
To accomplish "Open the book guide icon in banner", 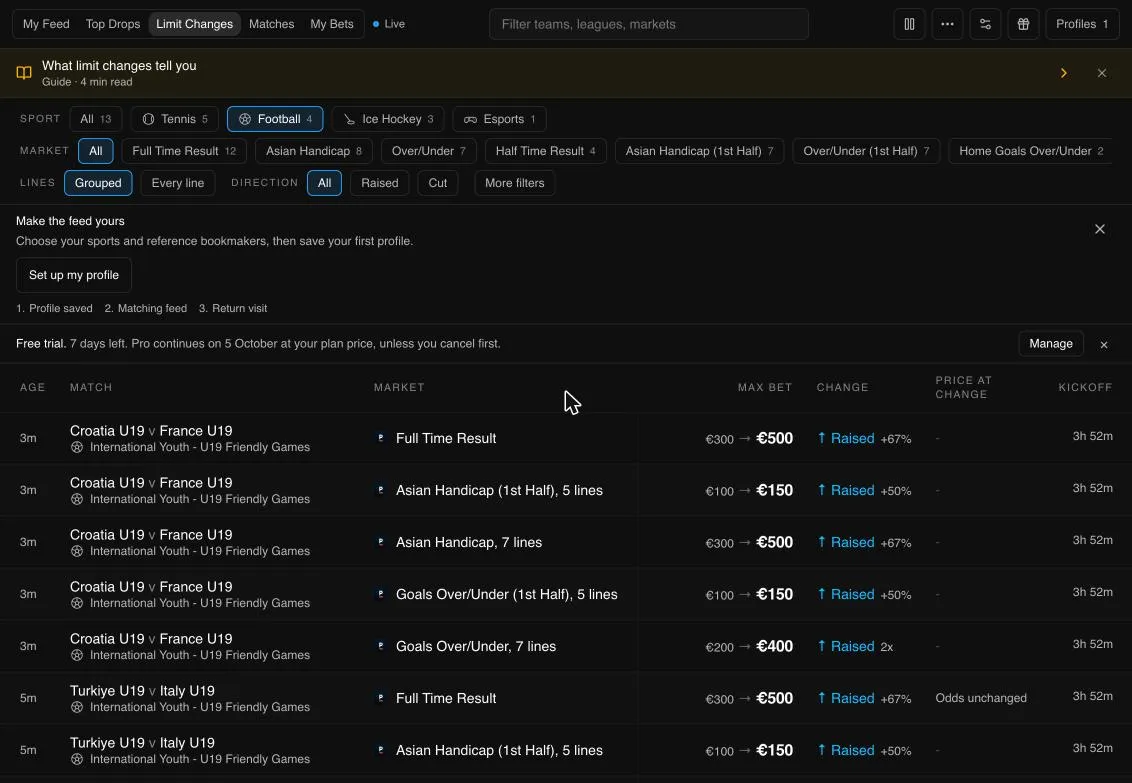I will [x=24, y=73].
